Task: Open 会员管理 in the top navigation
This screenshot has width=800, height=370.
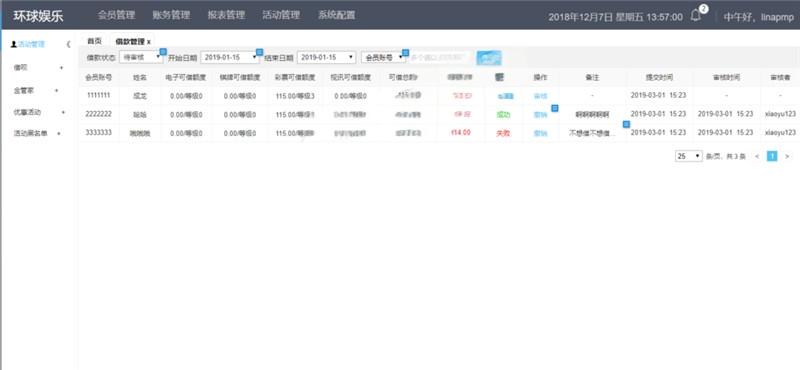Action: pos(116,15)
